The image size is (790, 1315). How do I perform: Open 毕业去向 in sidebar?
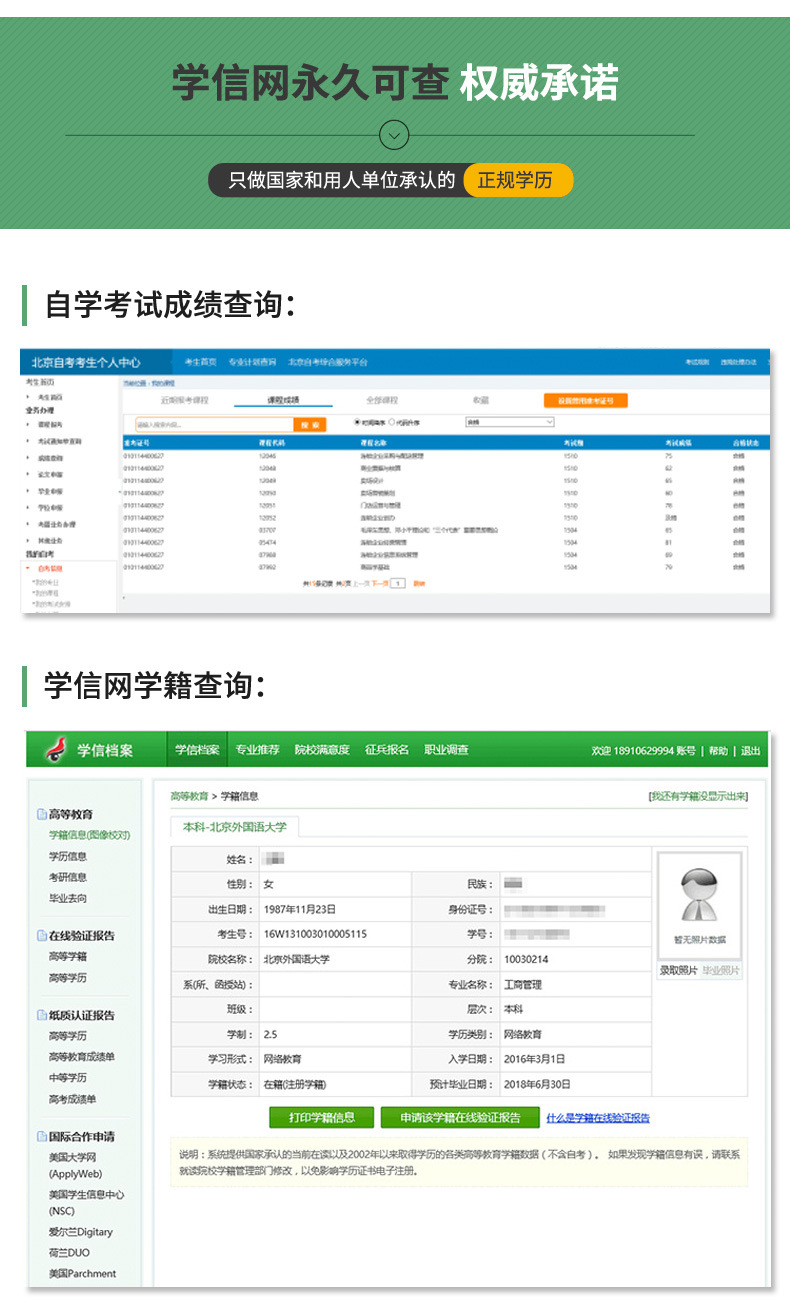pyautogui.click(x=68, y=898)
